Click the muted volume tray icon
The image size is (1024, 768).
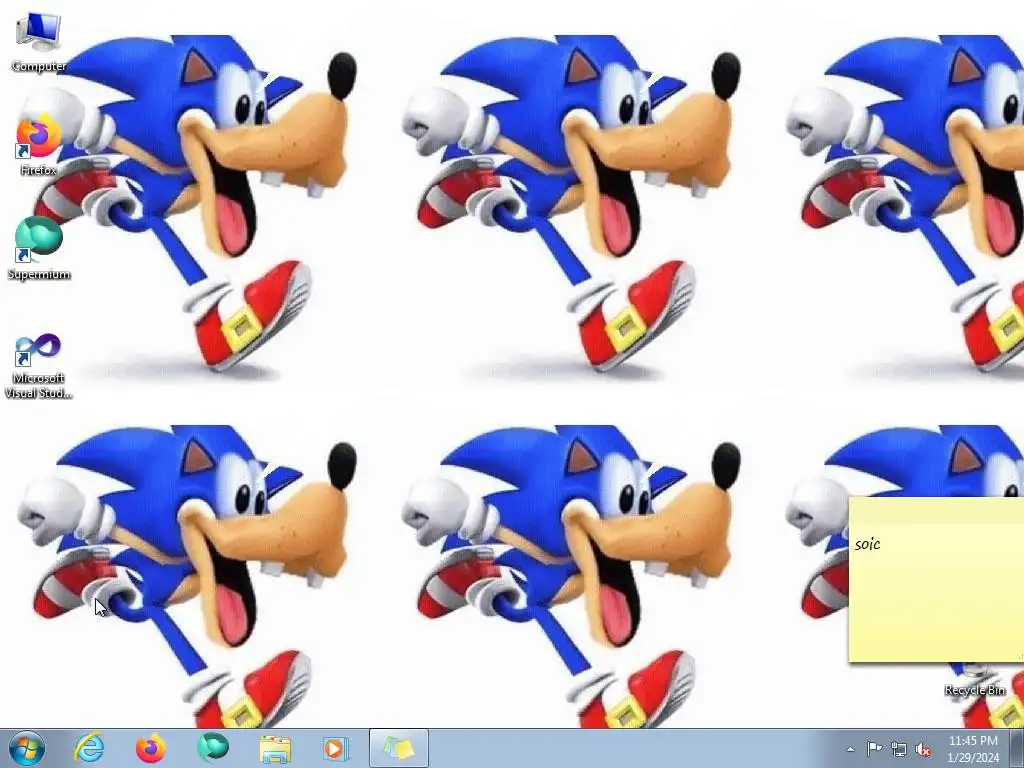coord(923,749)
